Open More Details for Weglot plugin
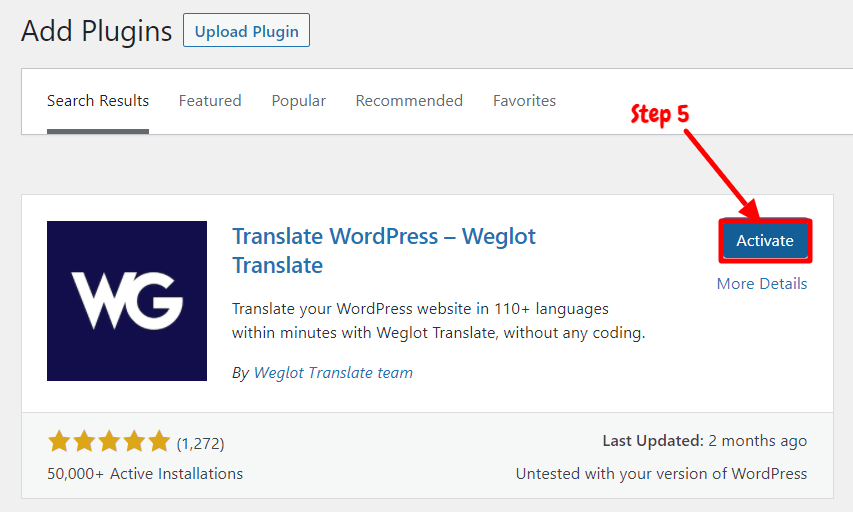Image resolution: width=853 pixels, height=512 pixels. point(762,283)
